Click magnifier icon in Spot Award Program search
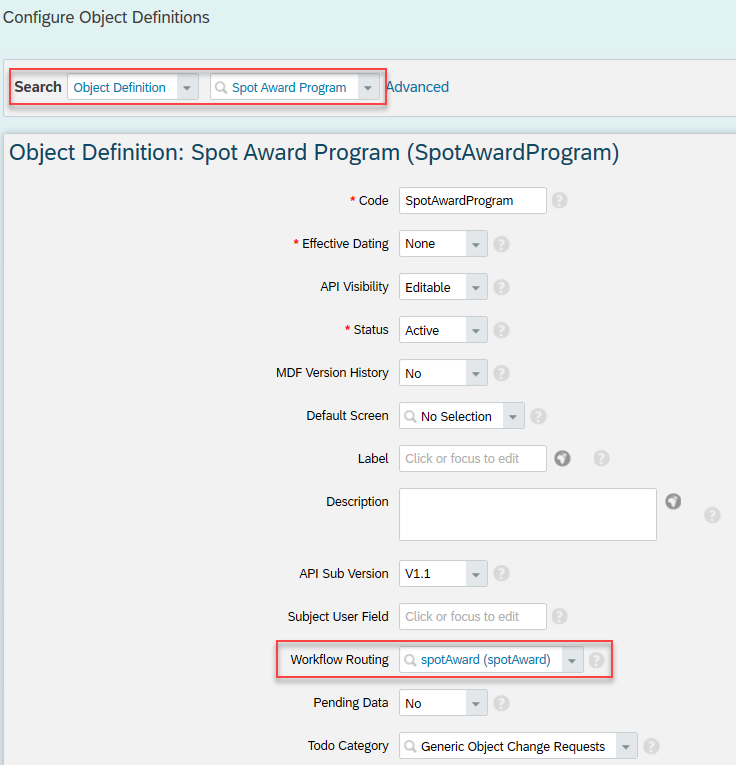The height and width of the screenshot is (765, 736). pyautogui.click(x=221, y=87)
